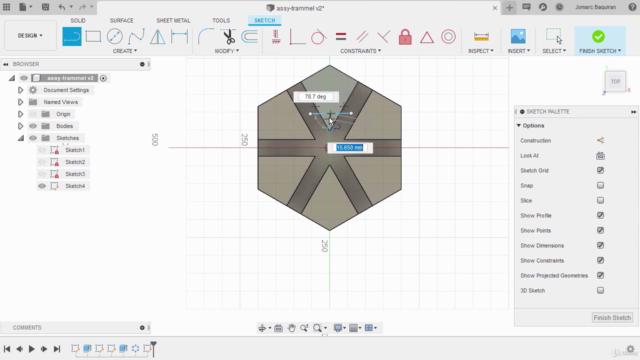
Task: Open the INSPECT dropdown menu
Action: click(x=480, y=51)
